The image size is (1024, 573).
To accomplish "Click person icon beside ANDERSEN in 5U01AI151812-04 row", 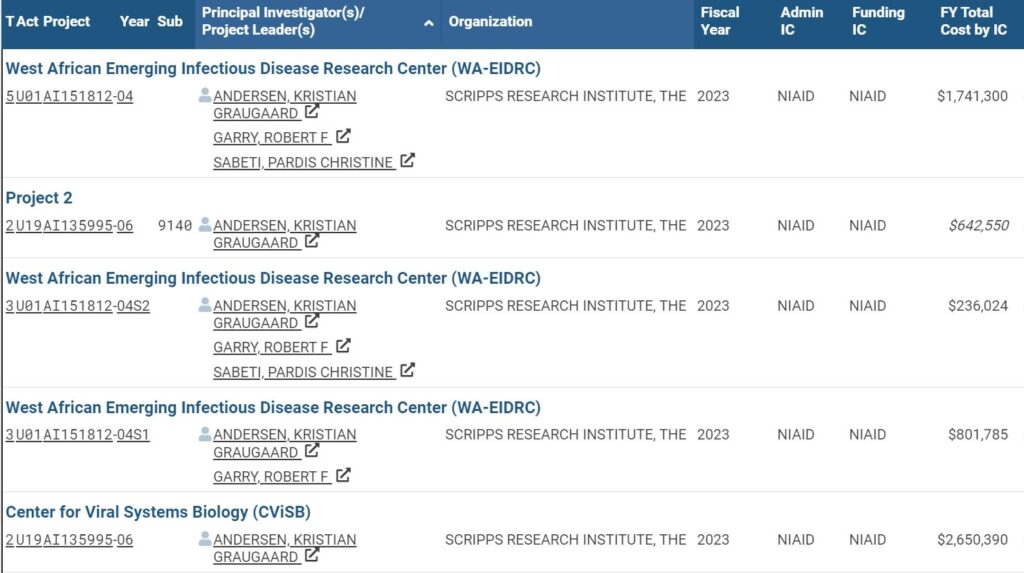I will coord(204,95).
